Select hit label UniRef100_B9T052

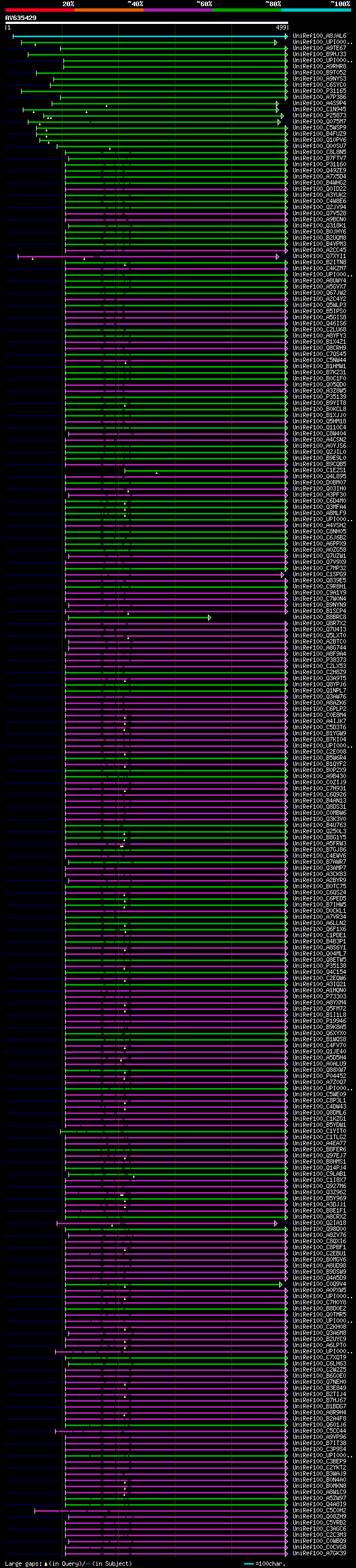[x=319, y=72]
